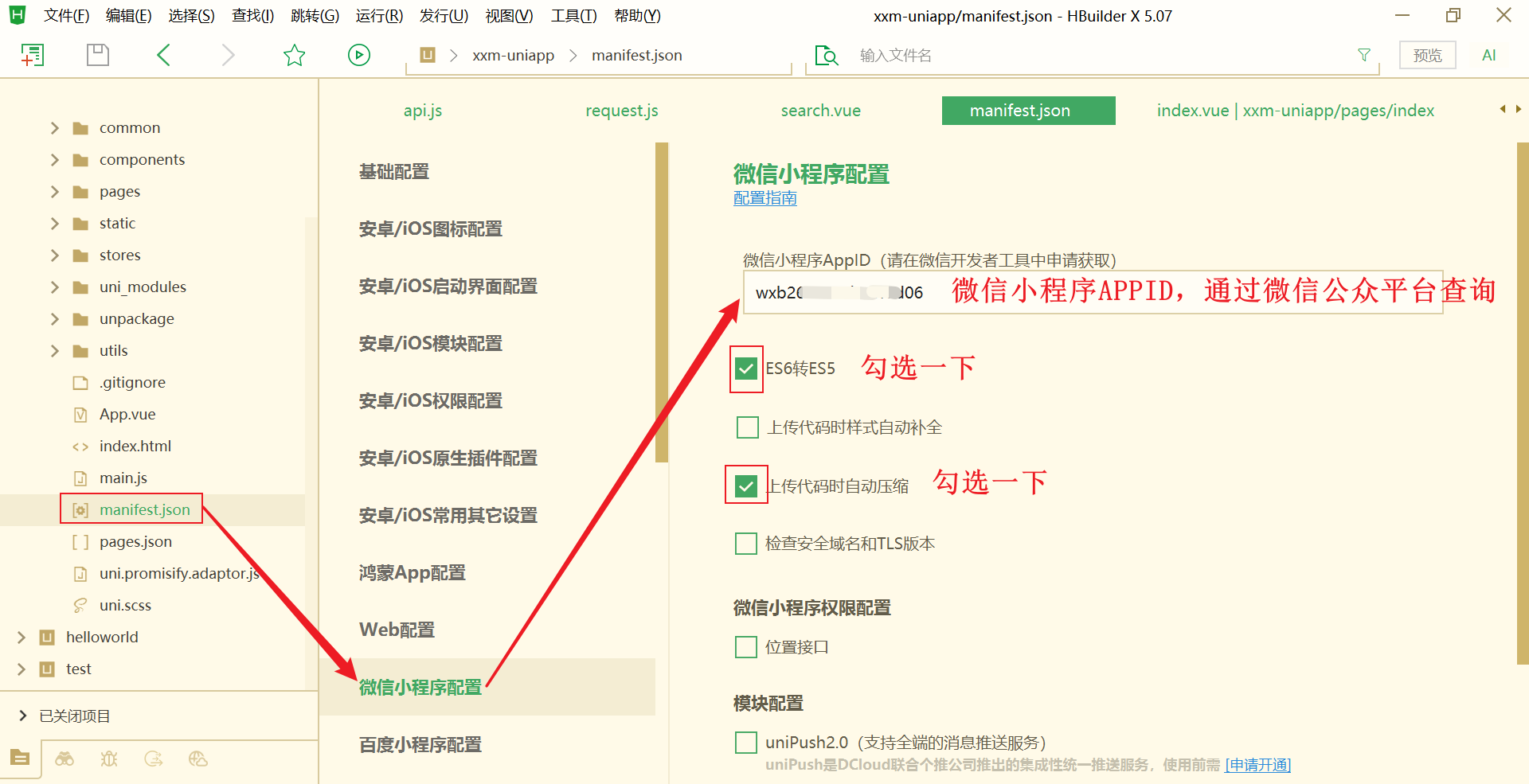Open the Web配置 section
Viewport: 1529px width, 784px height.
click(x=397, y=630)
